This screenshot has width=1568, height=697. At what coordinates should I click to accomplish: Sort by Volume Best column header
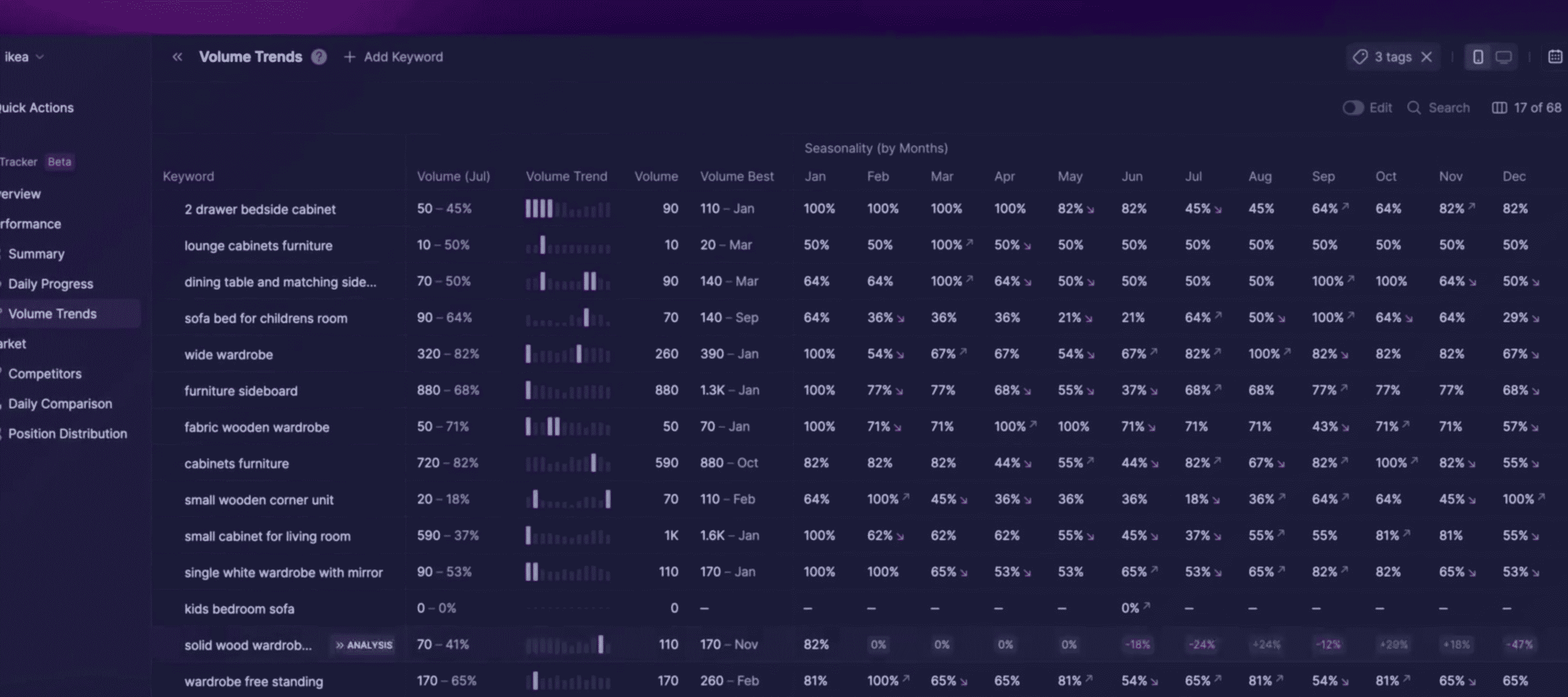pos(736,177)
